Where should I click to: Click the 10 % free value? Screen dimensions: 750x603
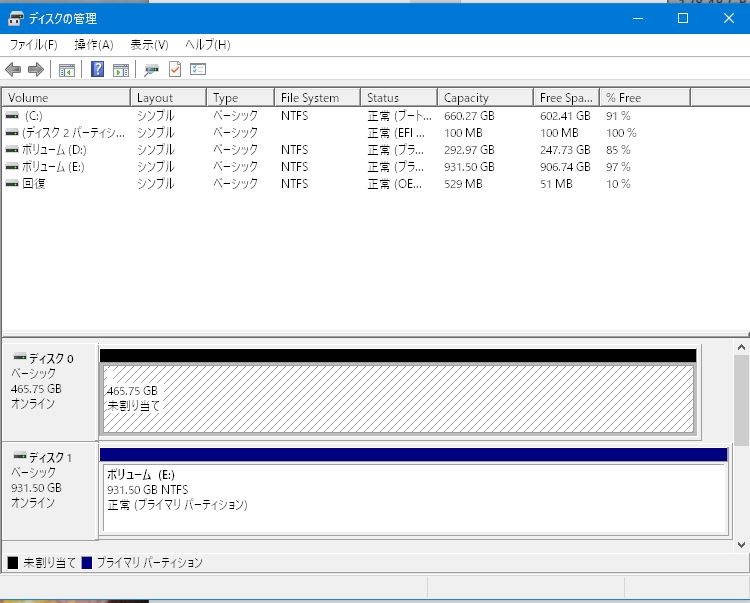618,184
